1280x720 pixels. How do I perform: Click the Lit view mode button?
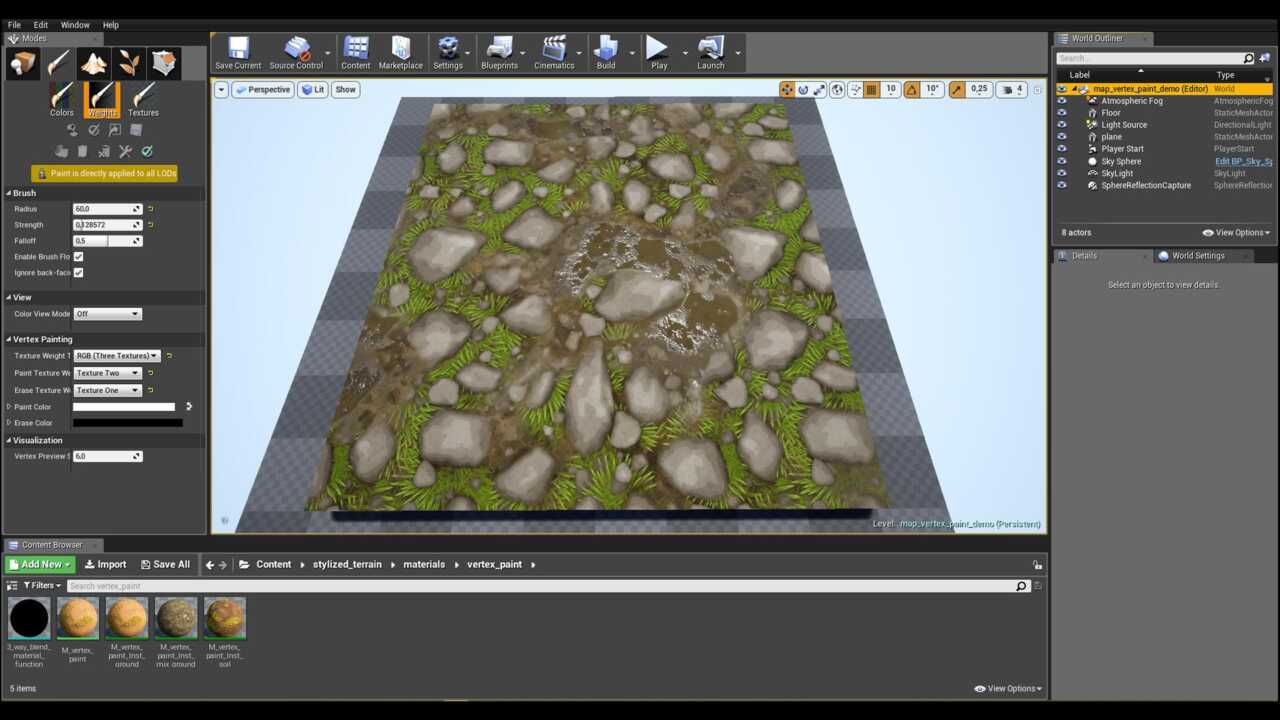pos(313,89)
